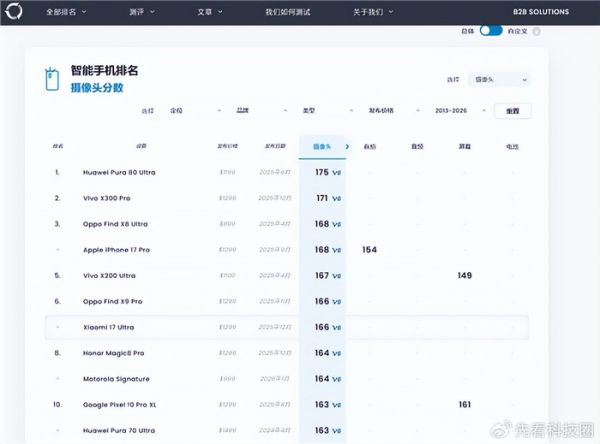Click the VS icon for Vivo X300 Pro

tap(337, 199)
